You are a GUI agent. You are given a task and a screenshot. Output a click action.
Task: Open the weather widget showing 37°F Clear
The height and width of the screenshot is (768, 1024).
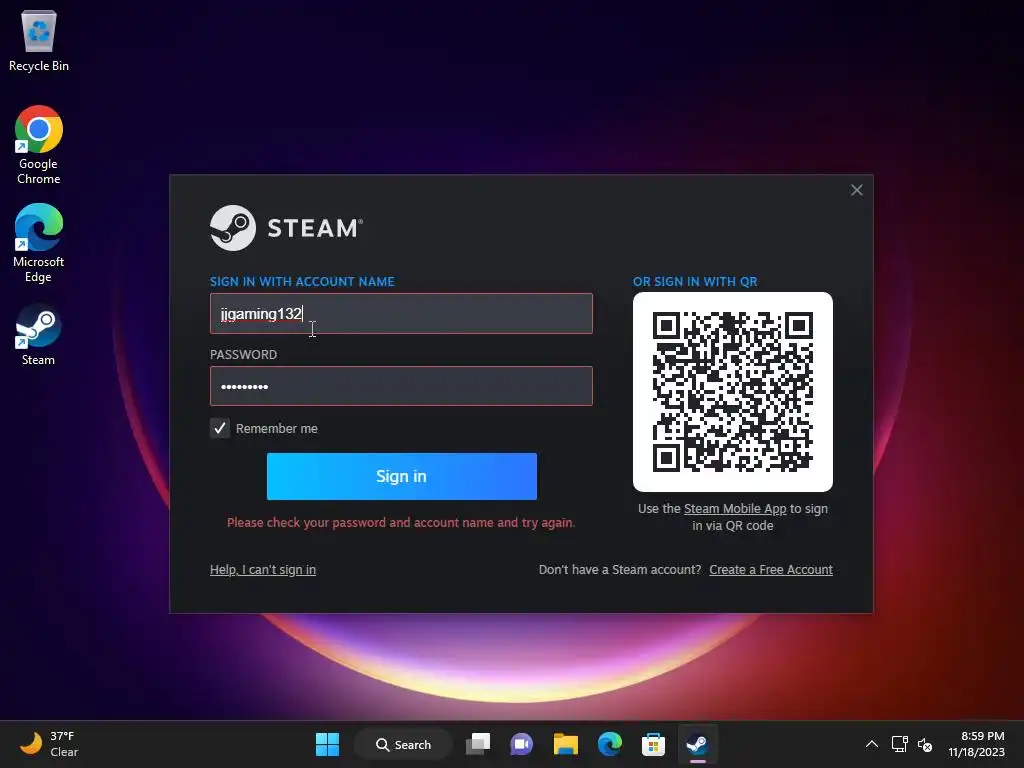tap(49, 744)
